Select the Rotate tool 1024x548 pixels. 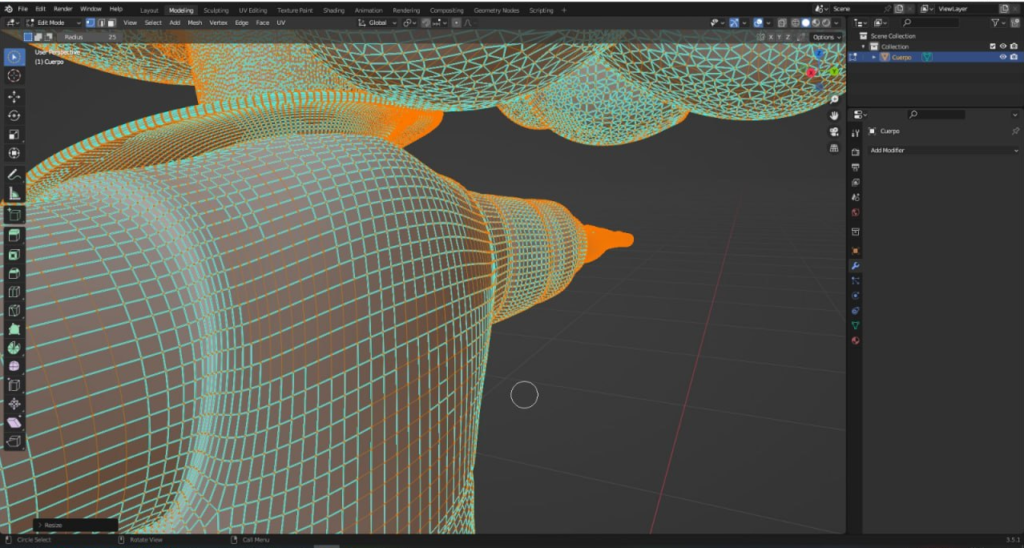coord(14,115)
